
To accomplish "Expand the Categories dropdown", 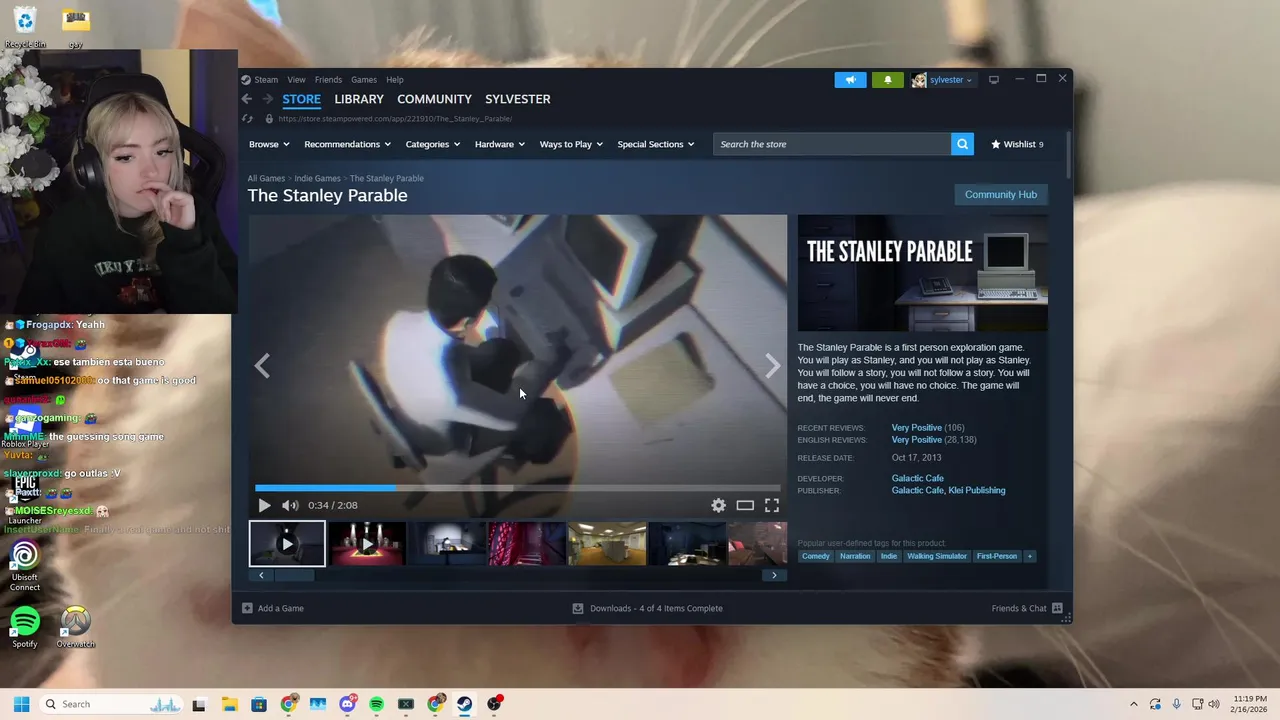I will click(x=432, y=144).
